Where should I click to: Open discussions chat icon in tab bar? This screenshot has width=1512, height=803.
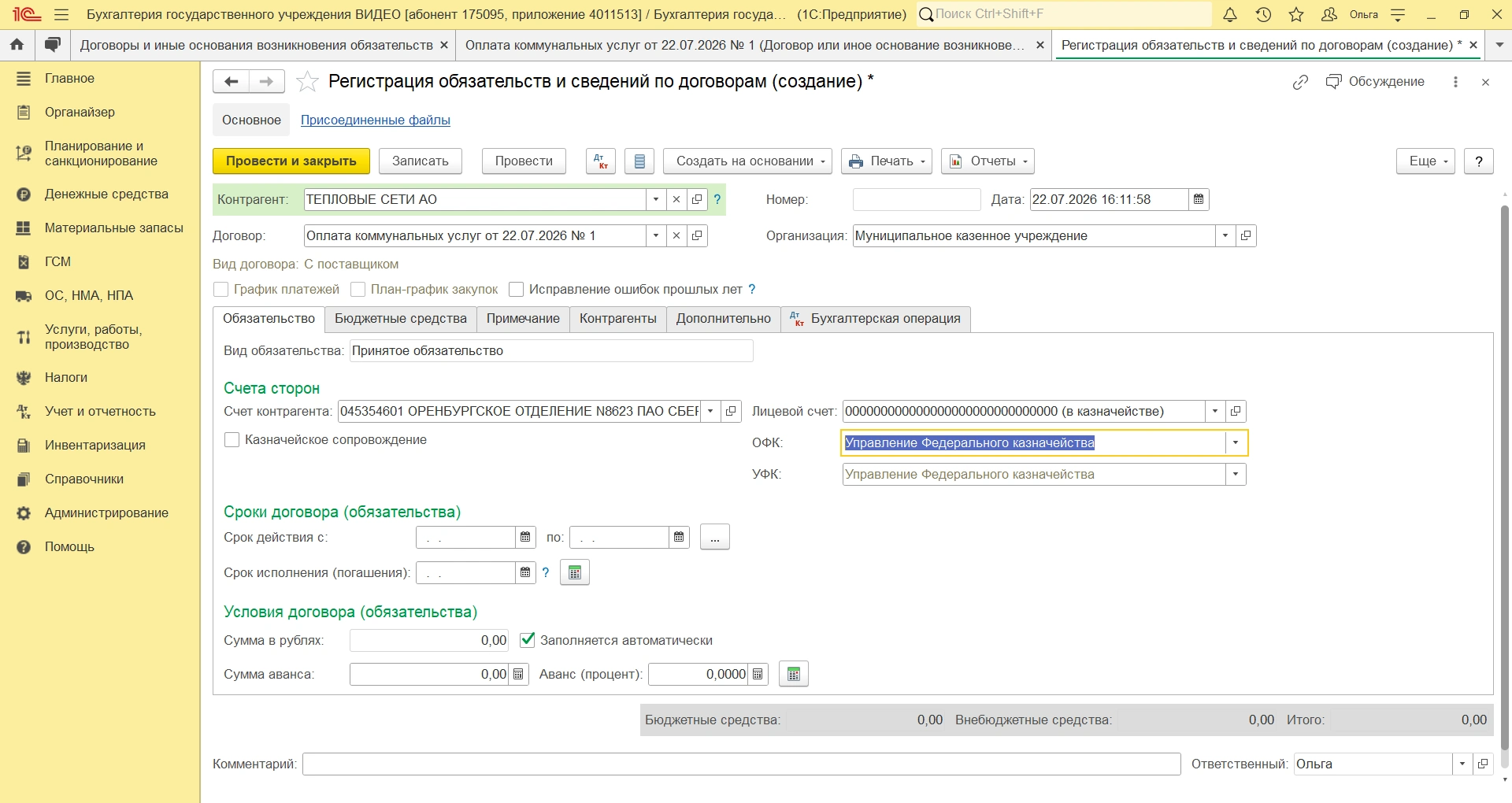click(x=53, y=45)
